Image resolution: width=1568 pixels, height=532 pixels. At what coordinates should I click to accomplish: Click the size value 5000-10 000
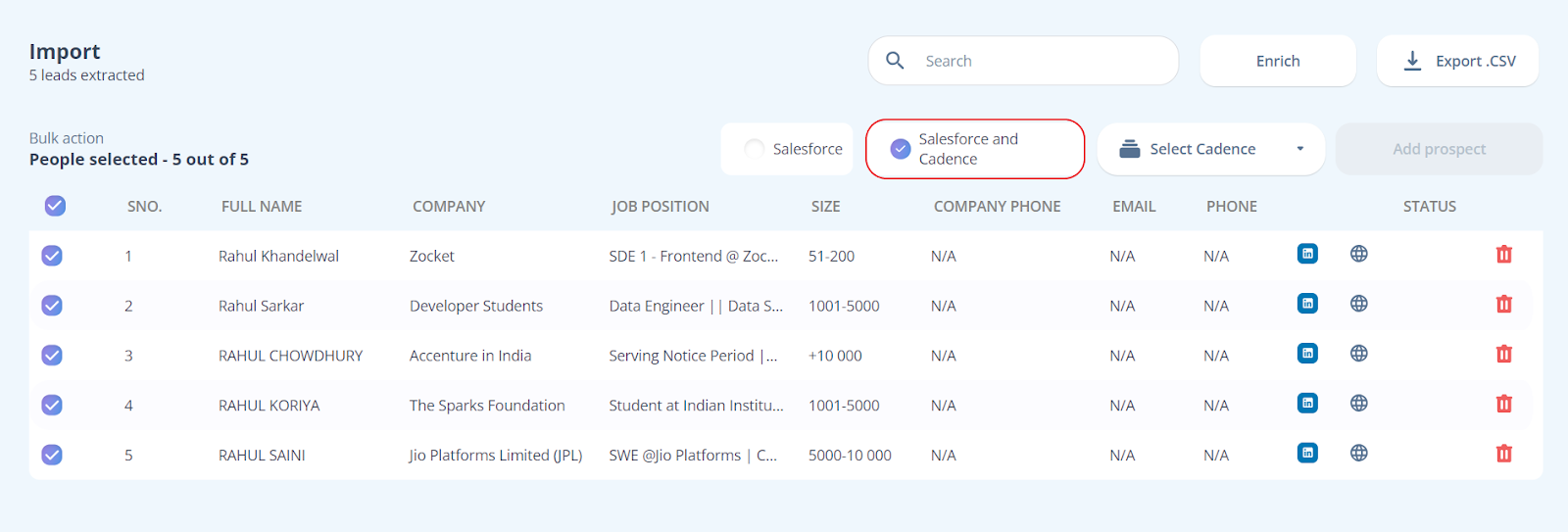[850, 456]
